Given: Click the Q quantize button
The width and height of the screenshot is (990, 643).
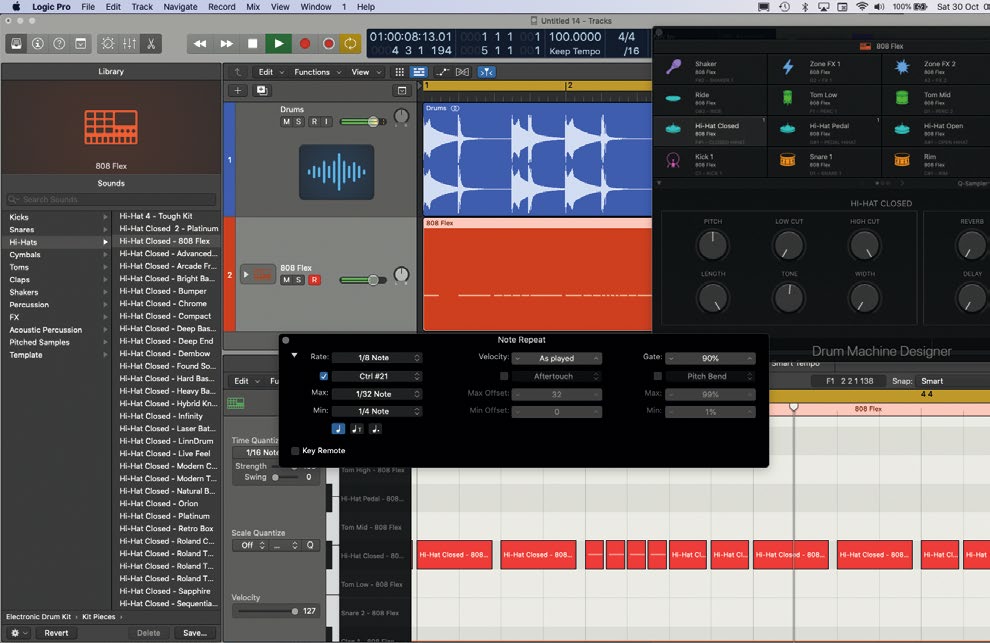Looking at the screenshot, I should pyautogui.click(x=310, y=545).
